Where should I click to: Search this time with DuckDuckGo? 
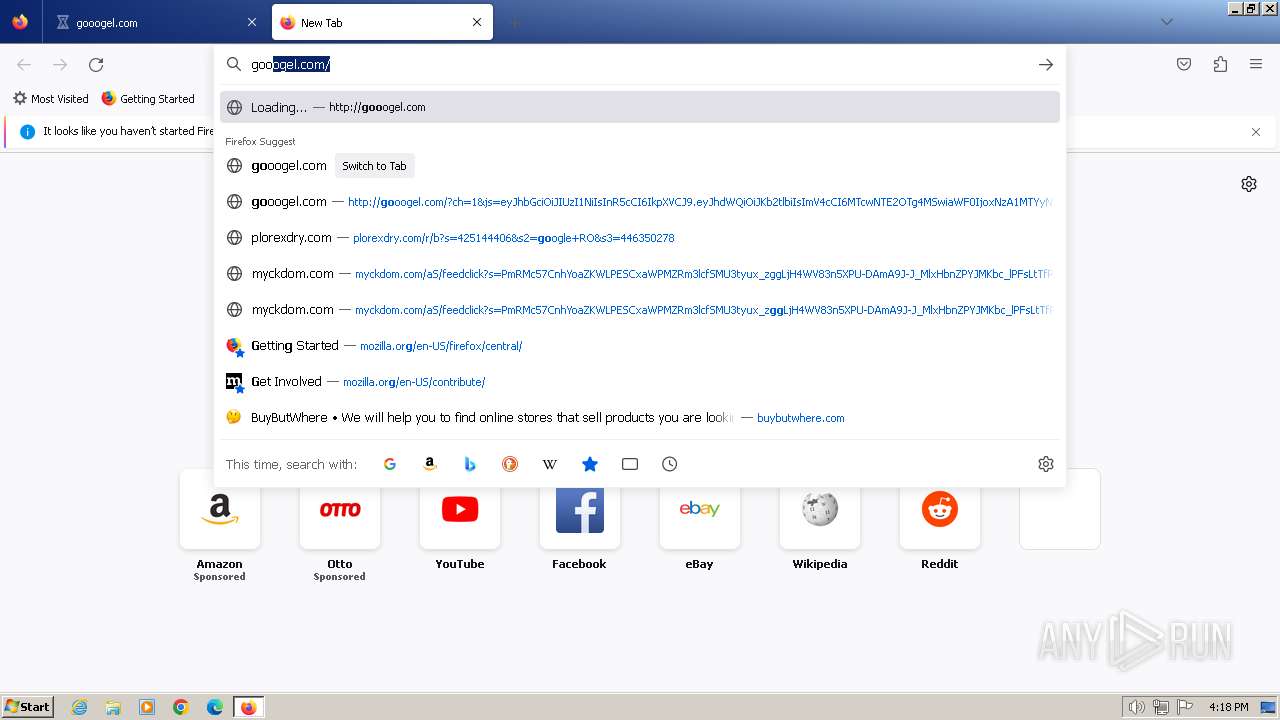pos(510,464)
